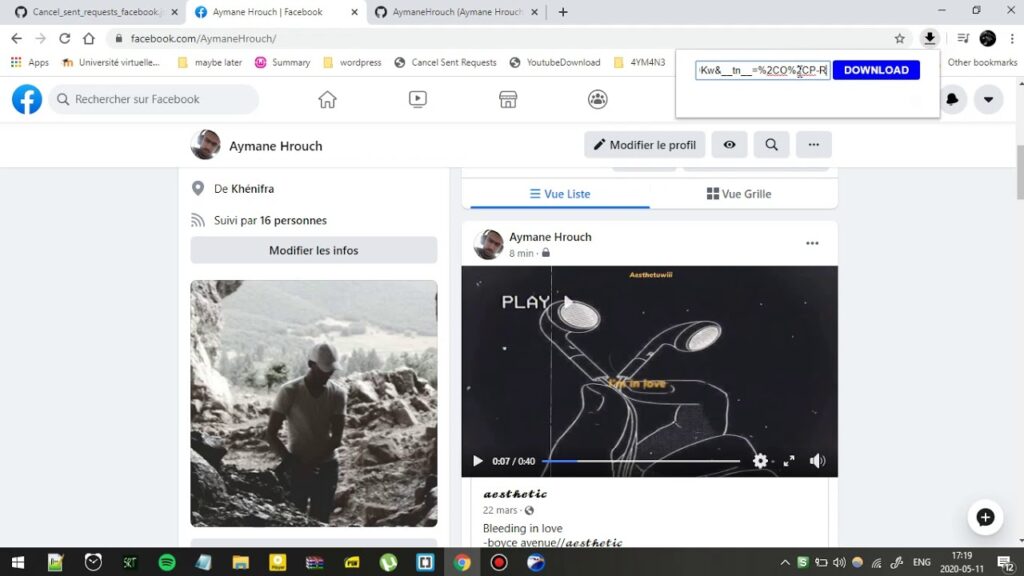The image size is (1024, 576).
Task: Open the Summary bookmark
Action: 282,63
